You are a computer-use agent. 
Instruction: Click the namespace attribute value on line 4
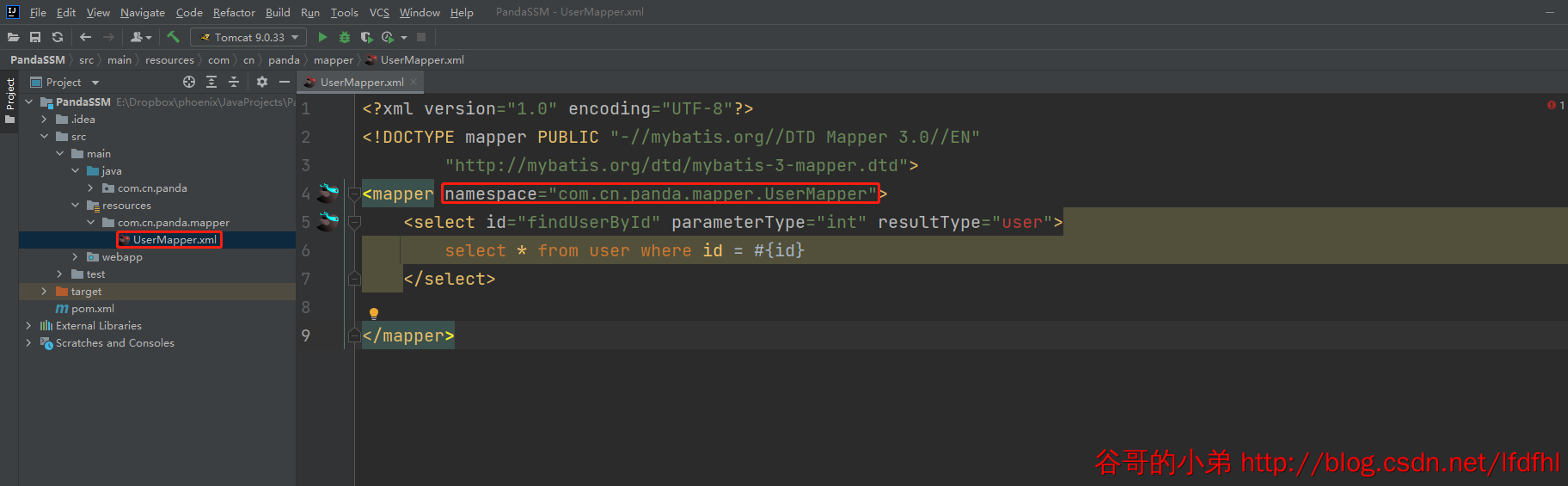[713, 194]
